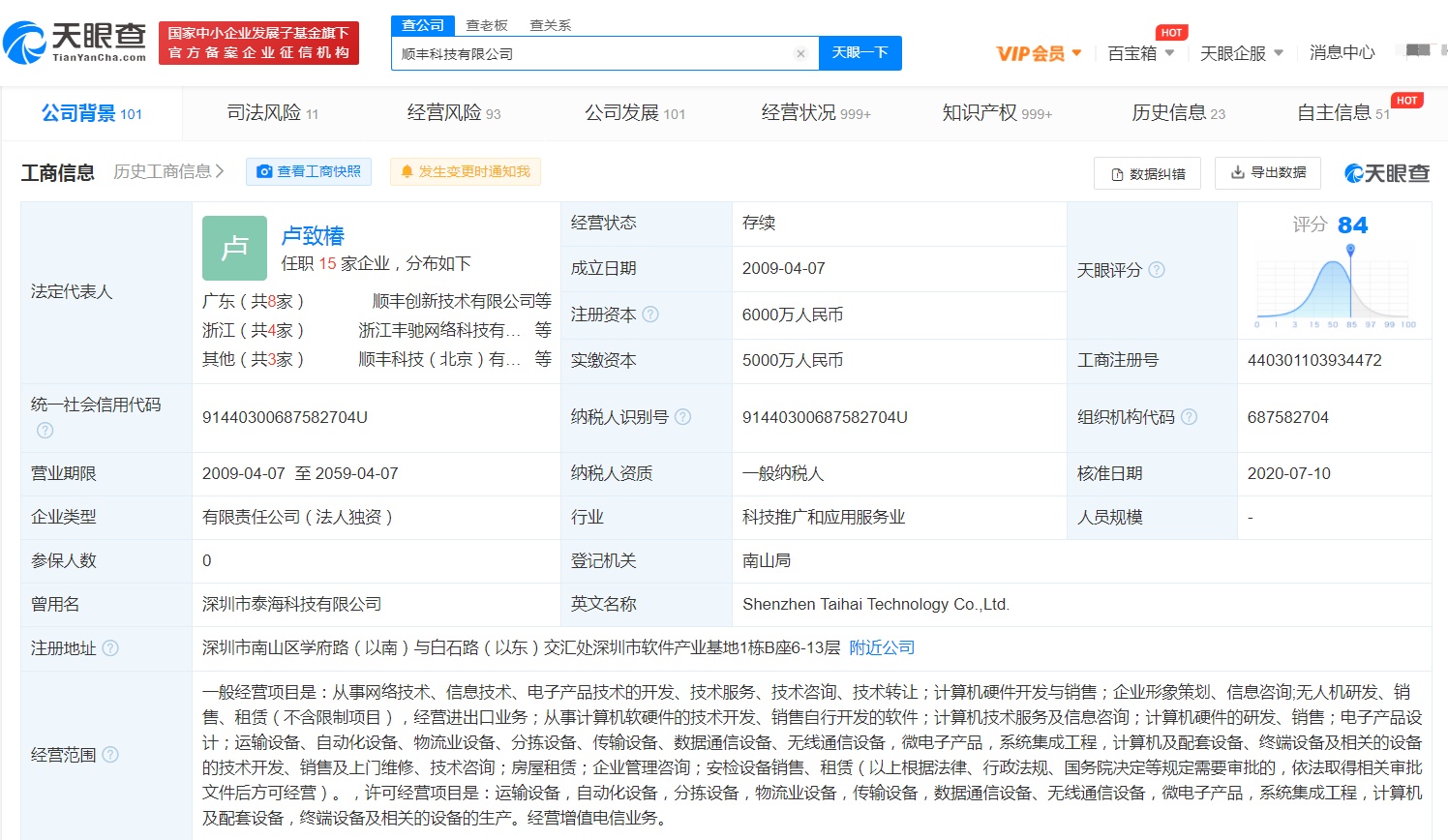Image resolution: width=1448 pixels, height=840 pixels.
Task: Click the document icon in 数据纠错
Action: 1117,174
